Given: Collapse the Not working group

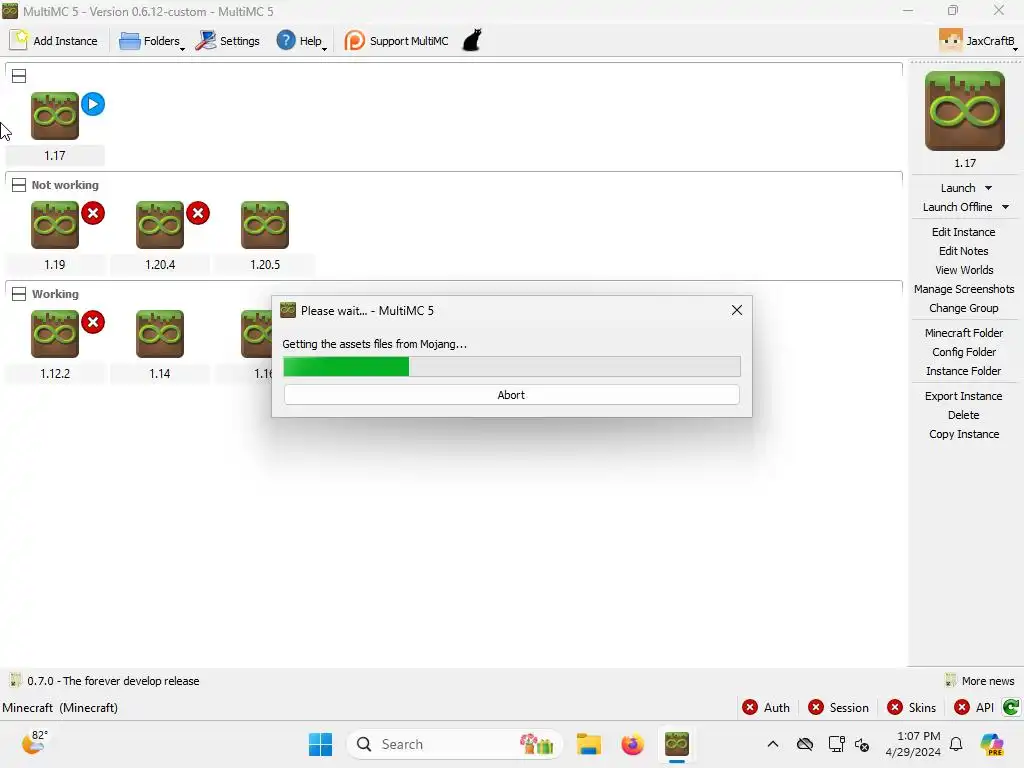Looking at the screenshot, I should coord(19,185).
